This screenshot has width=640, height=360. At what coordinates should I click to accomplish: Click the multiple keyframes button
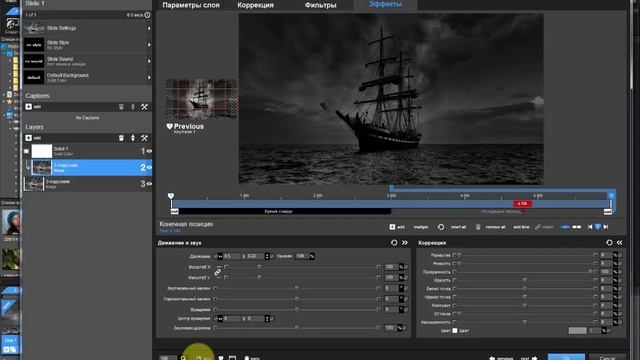[x=421, y=227]
